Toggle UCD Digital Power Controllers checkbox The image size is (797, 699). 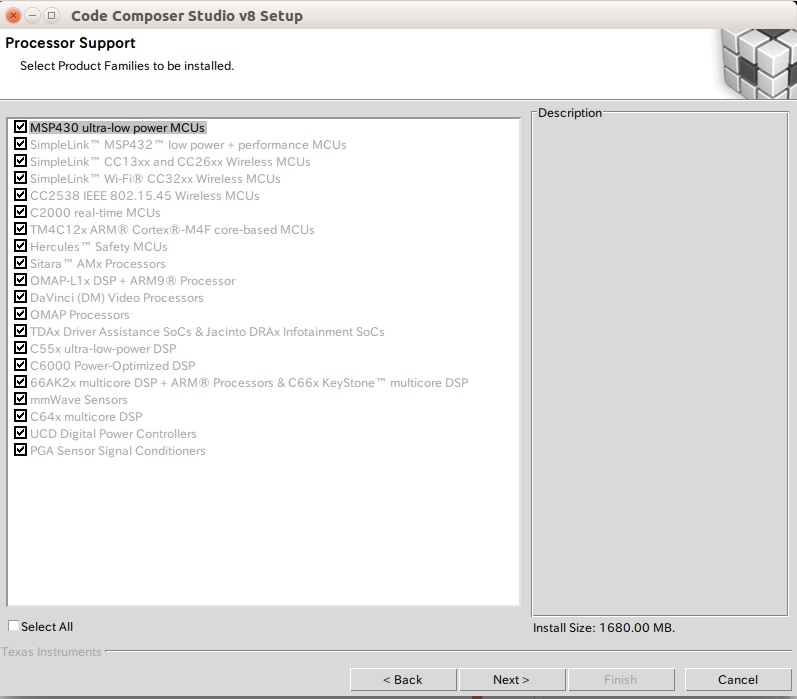point(20,433)
